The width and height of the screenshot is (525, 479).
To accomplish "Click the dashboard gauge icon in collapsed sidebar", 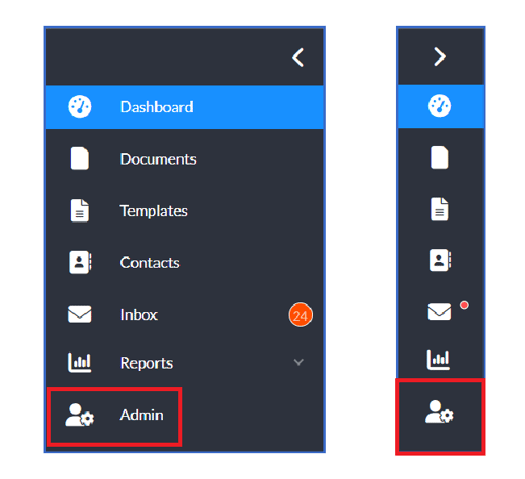I will coord(440,106).
